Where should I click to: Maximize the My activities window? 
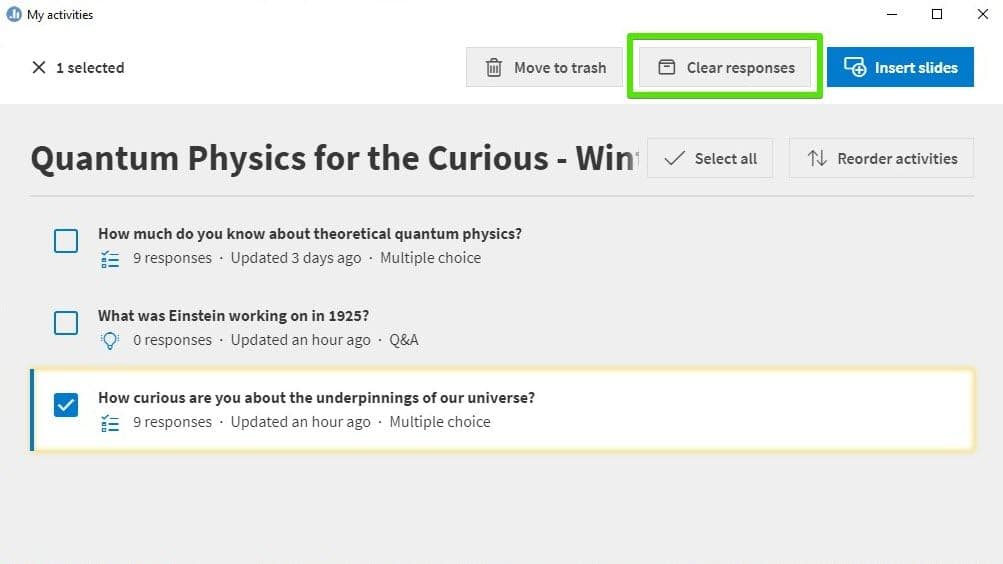point(937,15)
